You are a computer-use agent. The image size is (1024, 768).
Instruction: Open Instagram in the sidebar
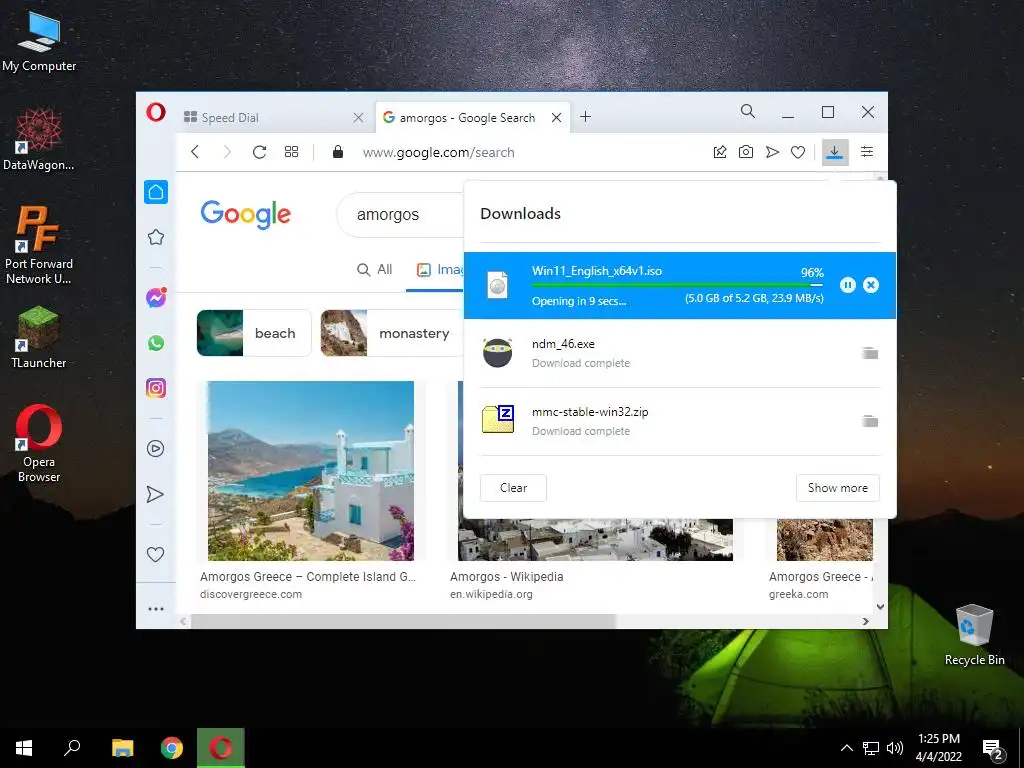[156, 388]
